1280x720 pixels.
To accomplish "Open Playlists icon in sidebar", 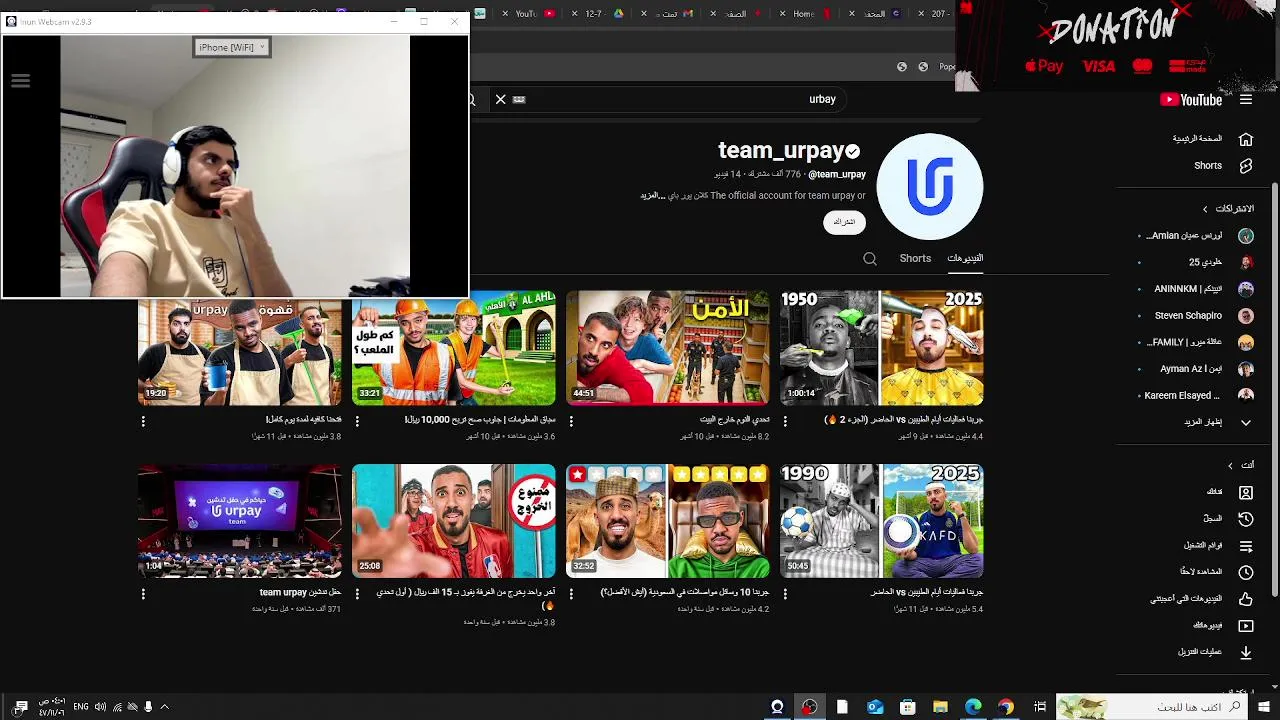I will point(1246,546).
